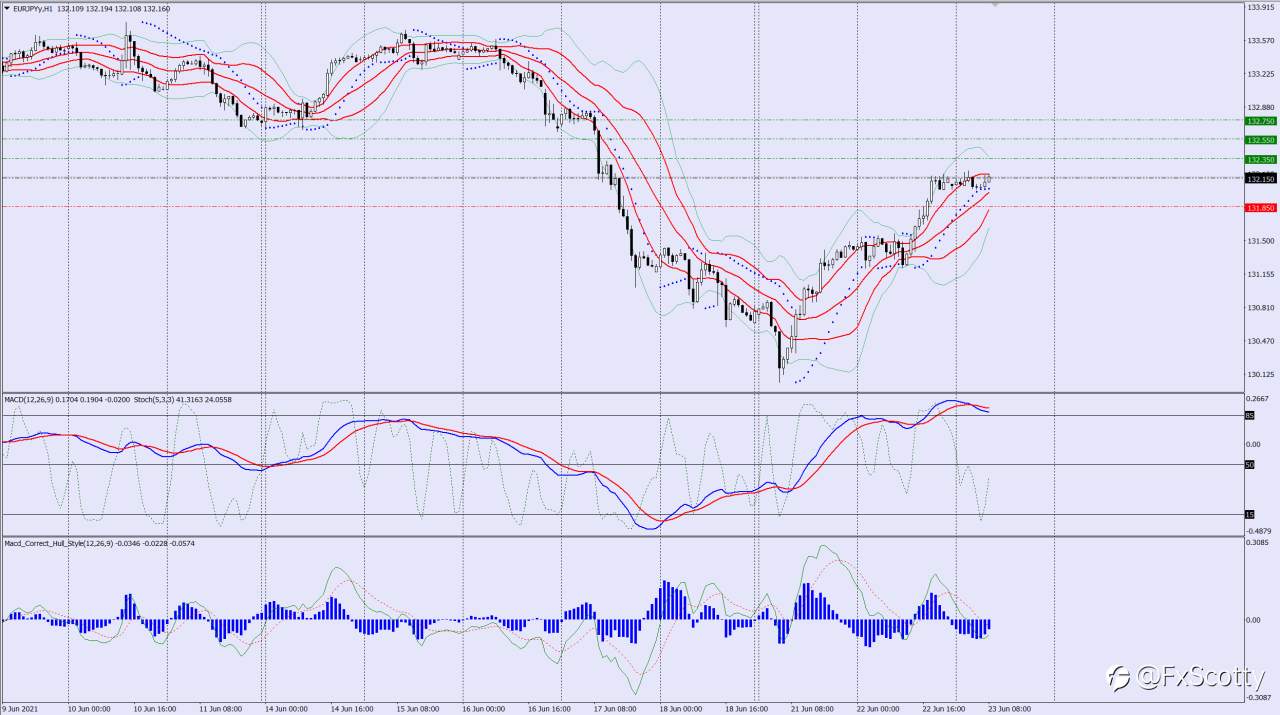Viewport: 1280px width, 715px height.
Task: Click the 10 Jun 00:00 time label
Action: coord(89,708)
